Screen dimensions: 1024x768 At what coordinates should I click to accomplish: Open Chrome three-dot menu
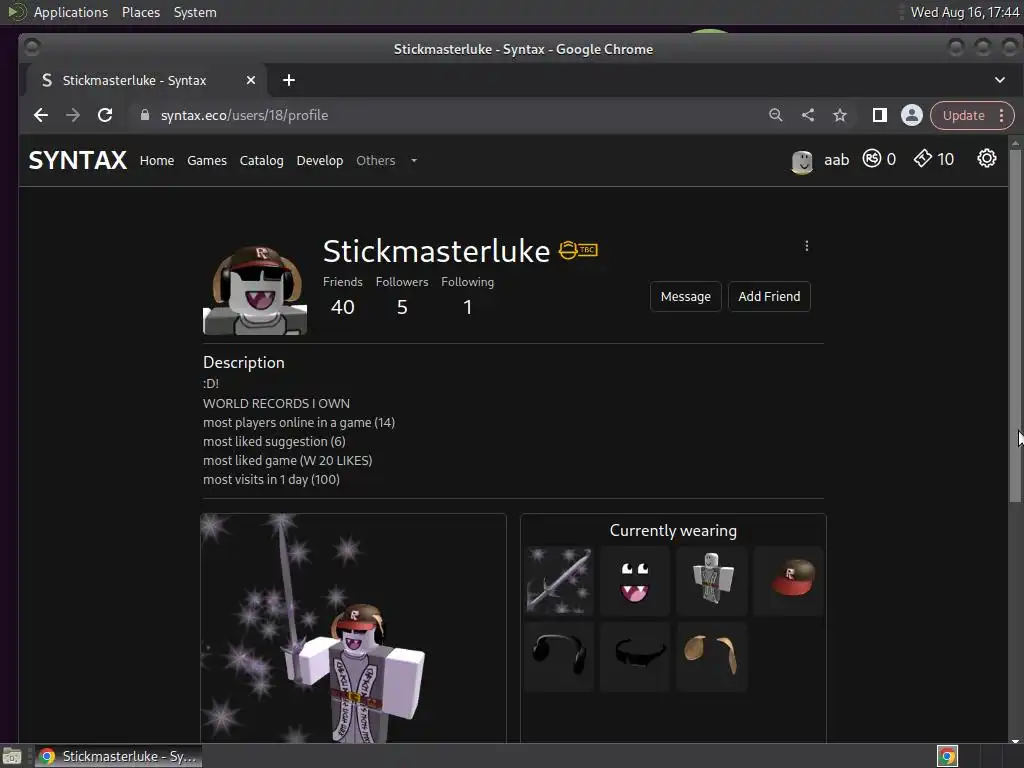point(1002,116)
